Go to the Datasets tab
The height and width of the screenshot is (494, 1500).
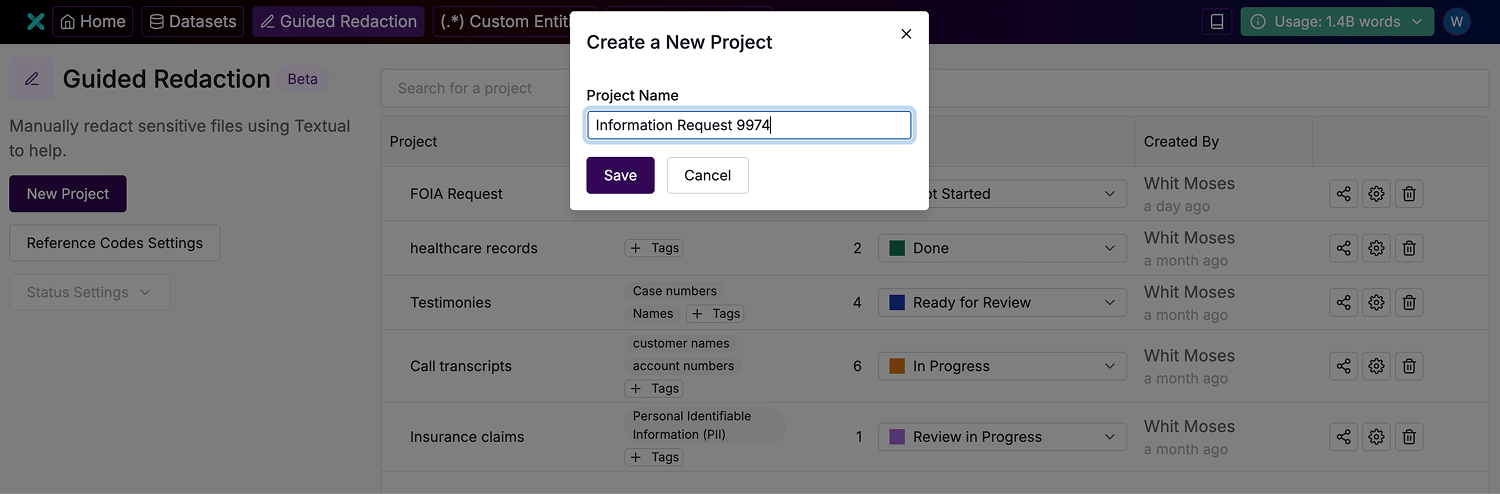click(x=193, y=22)
